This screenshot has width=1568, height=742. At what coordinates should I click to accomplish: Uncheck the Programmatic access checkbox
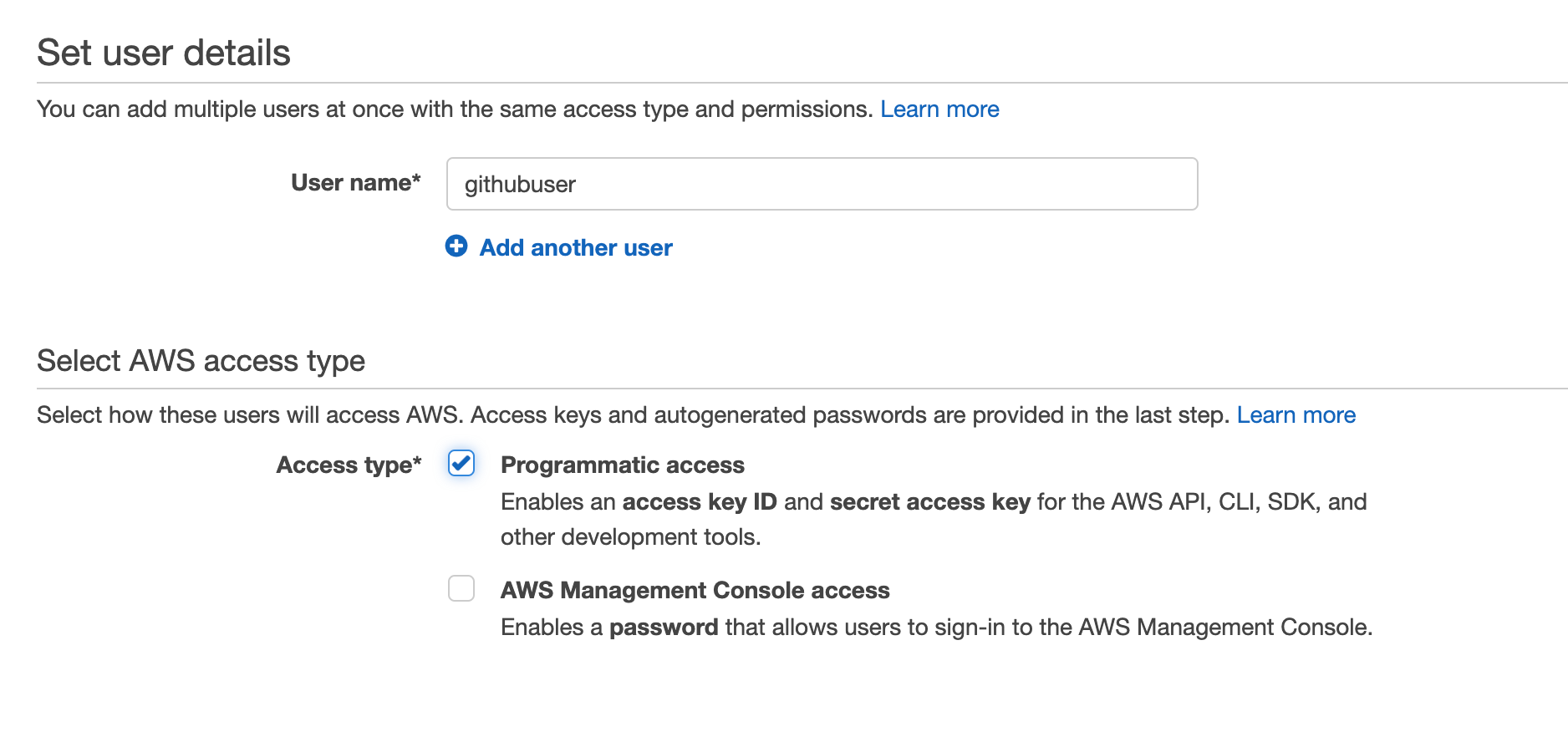[x=461, y=464]
